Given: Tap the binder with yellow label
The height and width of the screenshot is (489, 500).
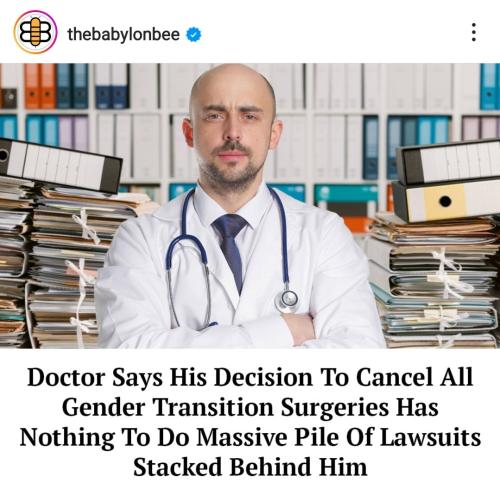Looking at the screenshot, I should tap(447, 201).
